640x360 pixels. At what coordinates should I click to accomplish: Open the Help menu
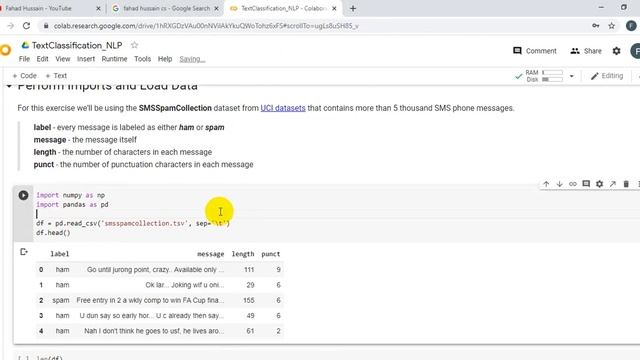(165, 59)
